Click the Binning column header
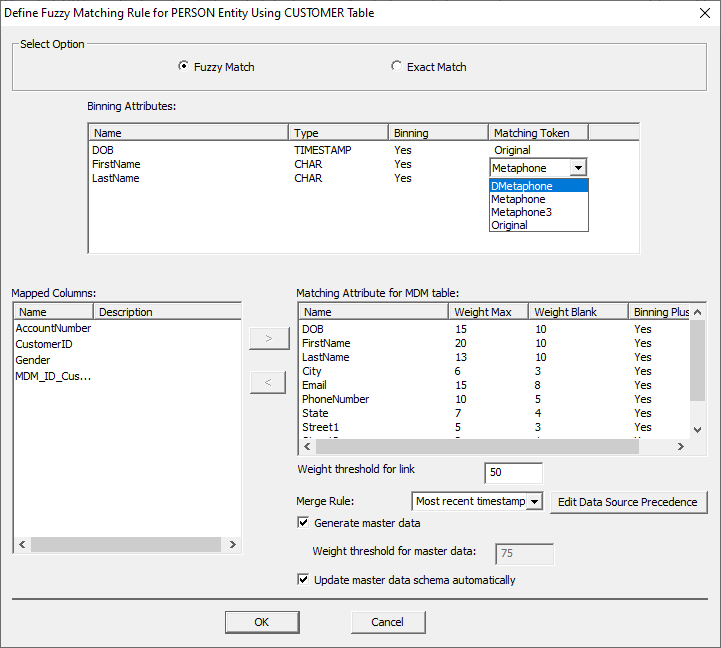 438,133
